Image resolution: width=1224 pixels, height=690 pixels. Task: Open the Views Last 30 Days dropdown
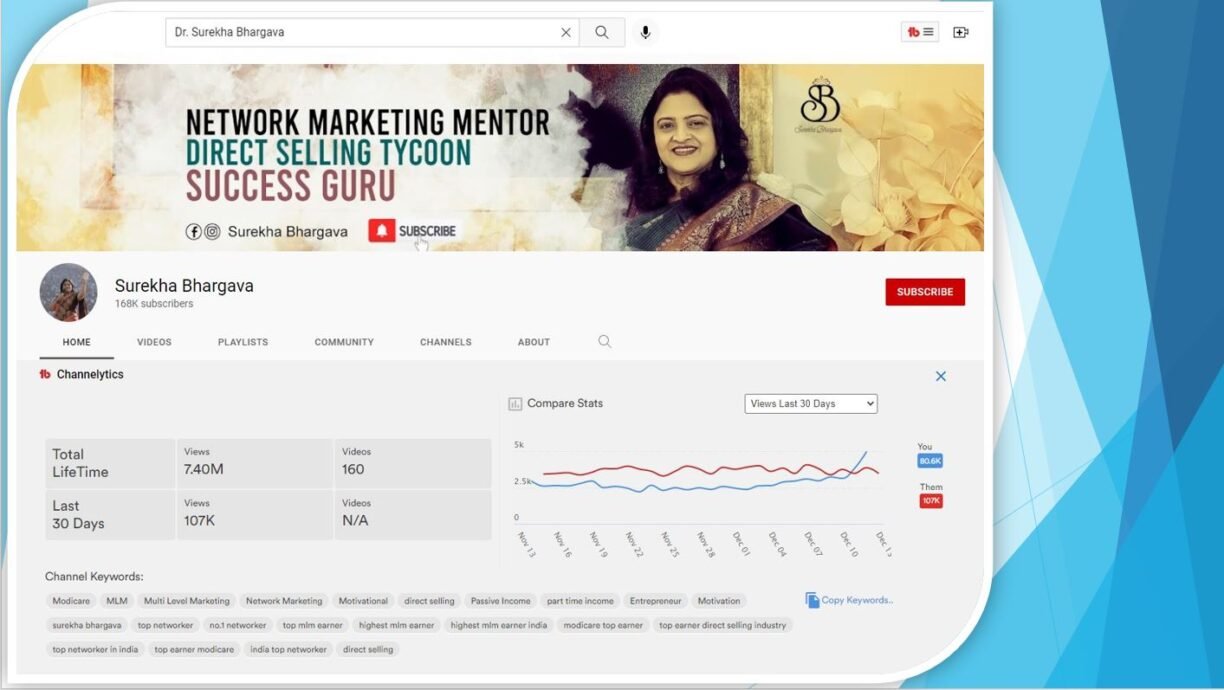click(811, 403)
